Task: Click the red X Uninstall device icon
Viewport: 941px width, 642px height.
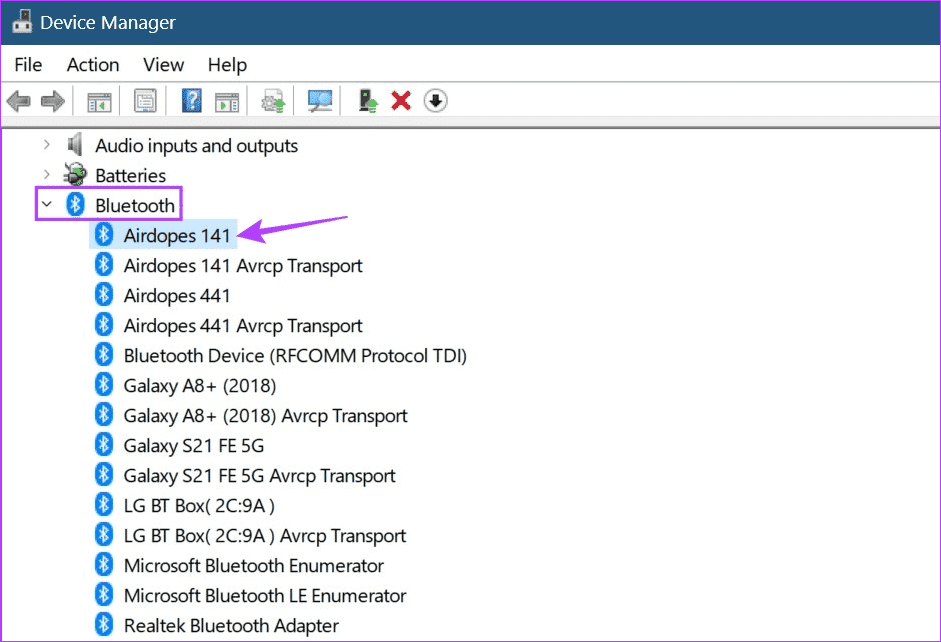Action: pyautogui.click(x=401, y=101)
